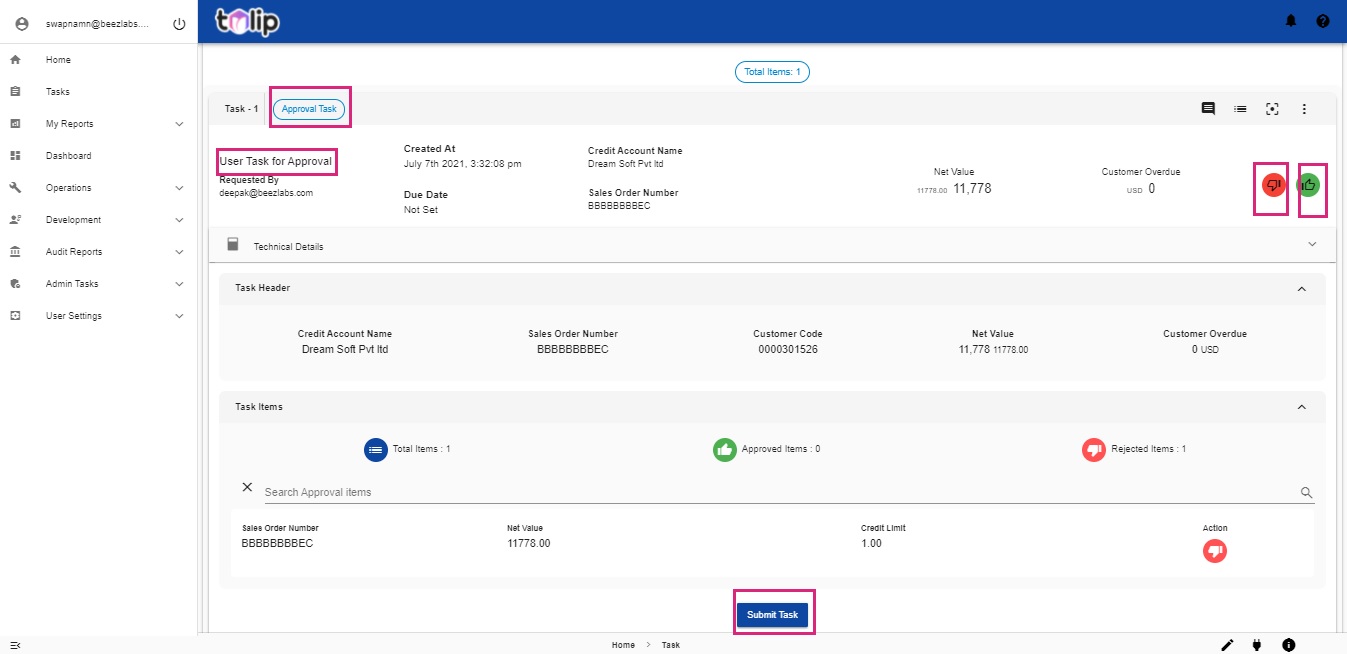Click the Credit Limit 1.00 value
This screenshot has height=654, width=1347.
(871, 544)
